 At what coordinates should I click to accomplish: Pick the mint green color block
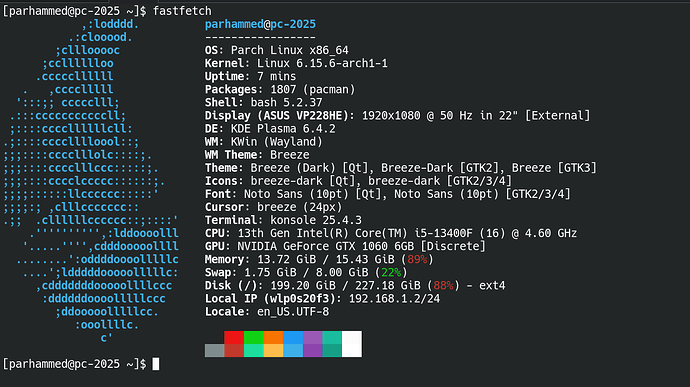tap(253, 350)
